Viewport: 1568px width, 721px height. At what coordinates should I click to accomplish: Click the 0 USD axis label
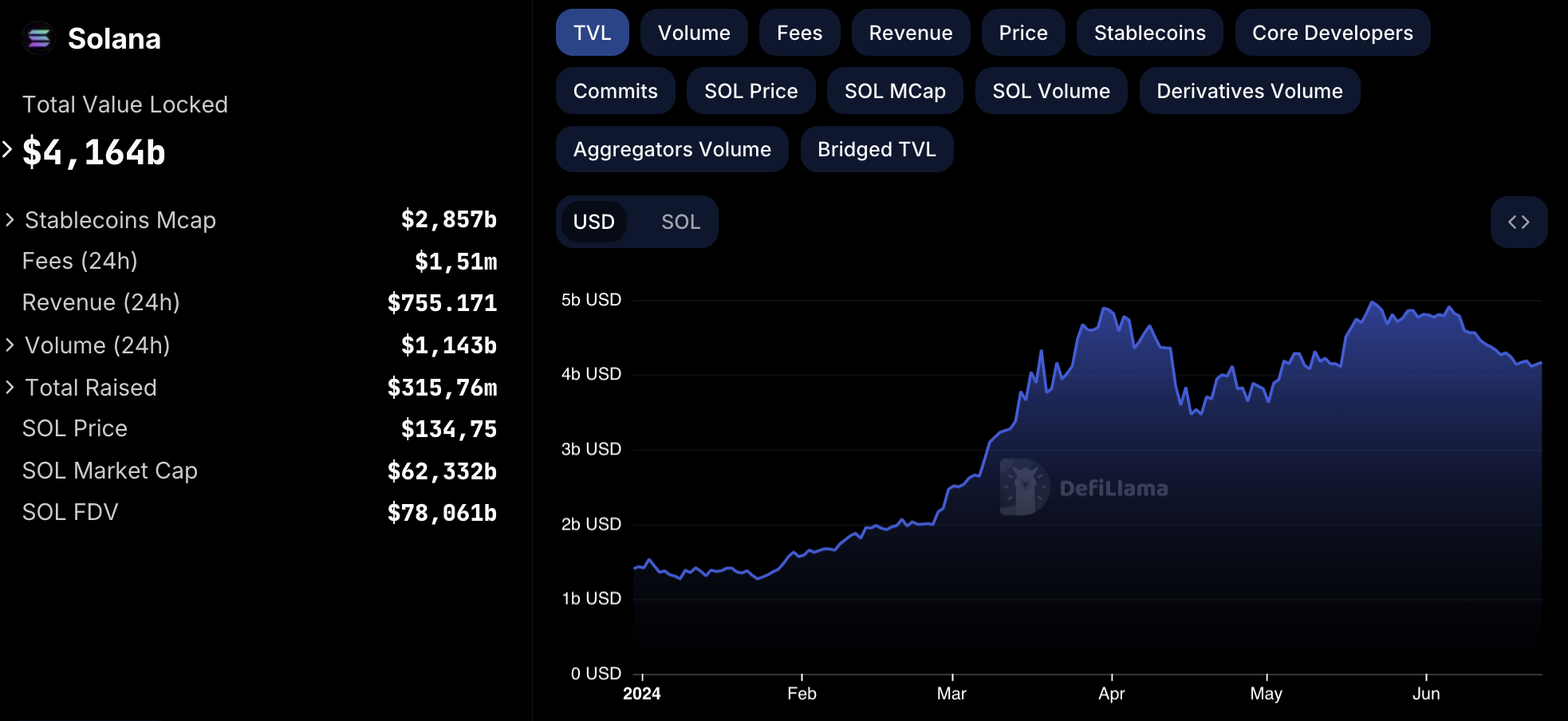[x=596, y=674]
